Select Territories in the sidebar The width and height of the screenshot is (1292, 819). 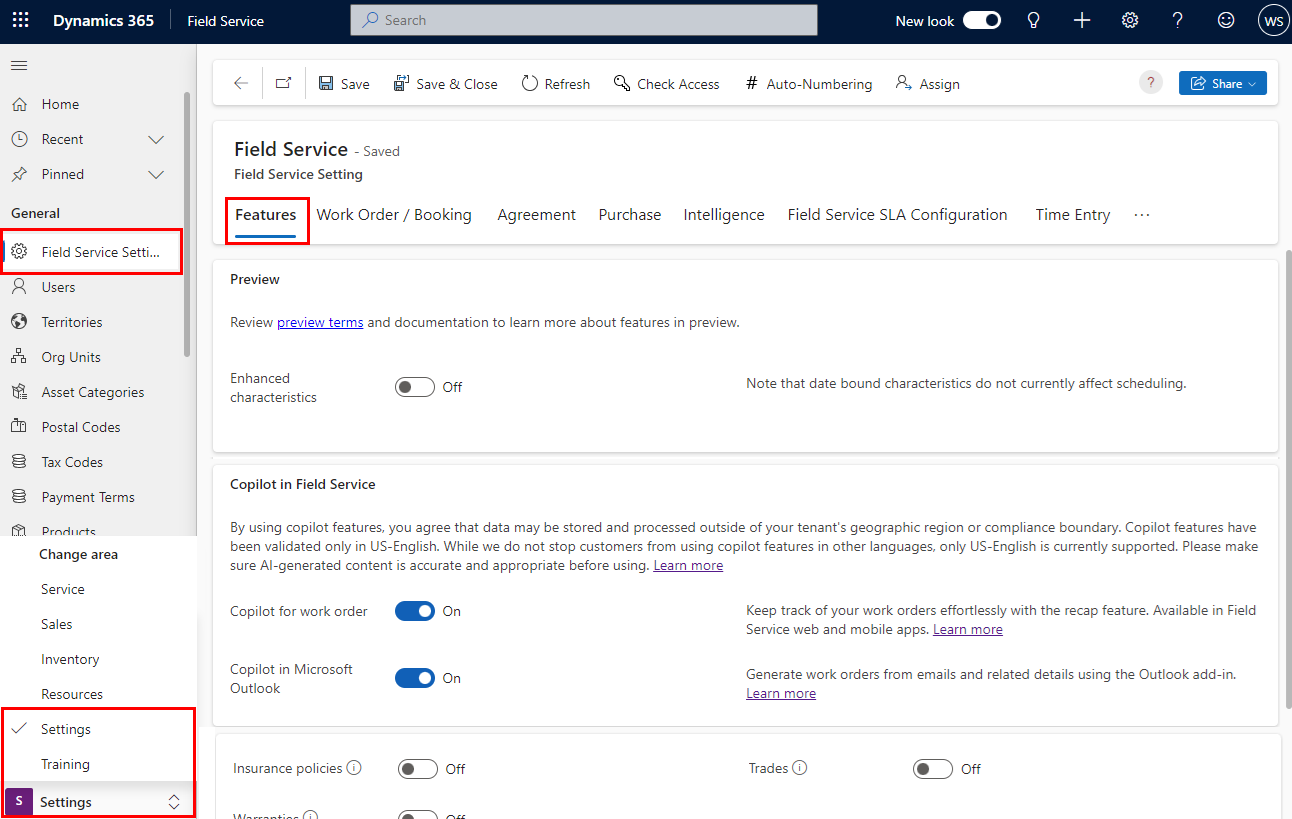coord(72,321)
